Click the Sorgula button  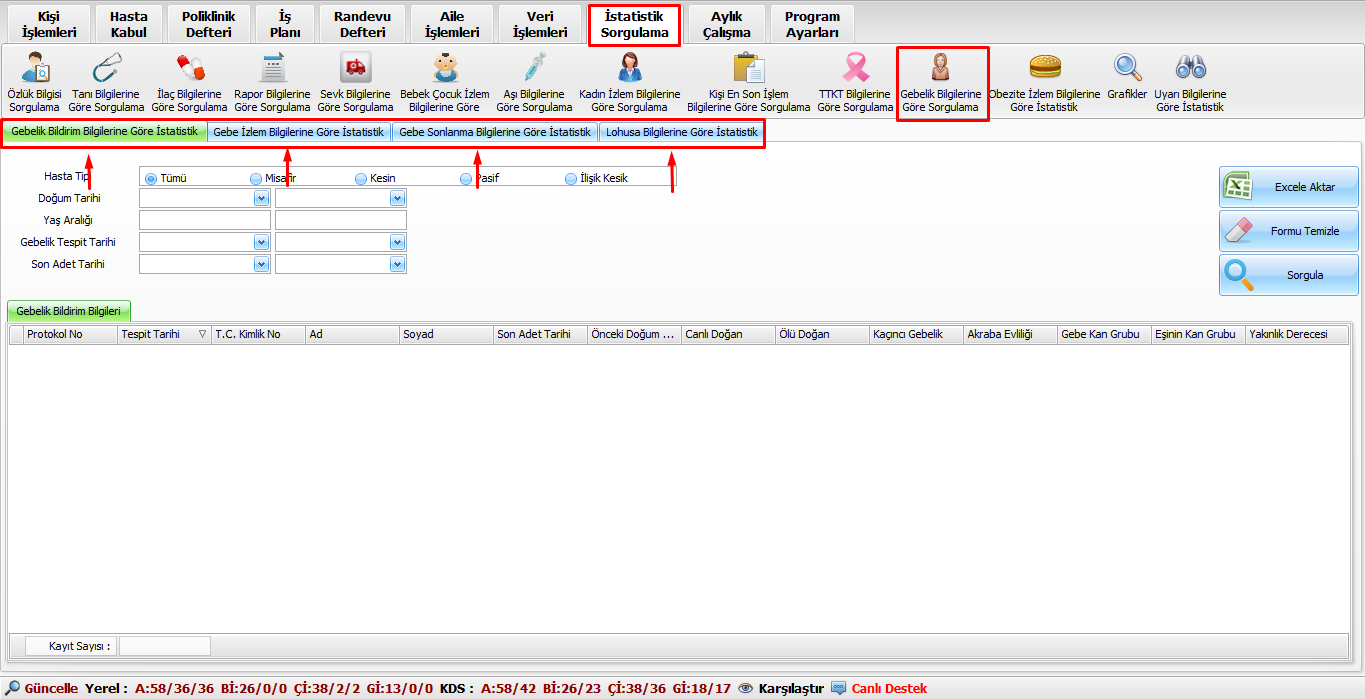pos(1288,275)
